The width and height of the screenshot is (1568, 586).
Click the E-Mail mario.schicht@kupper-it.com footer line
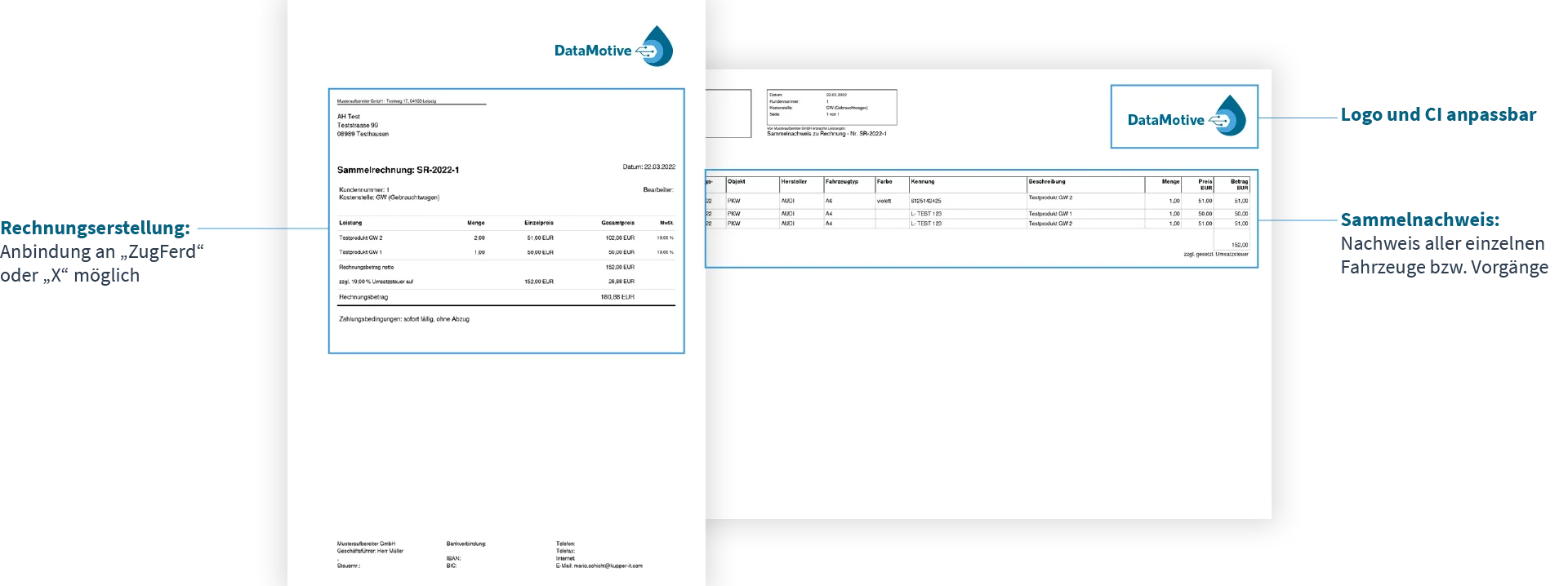click(599, 566)
